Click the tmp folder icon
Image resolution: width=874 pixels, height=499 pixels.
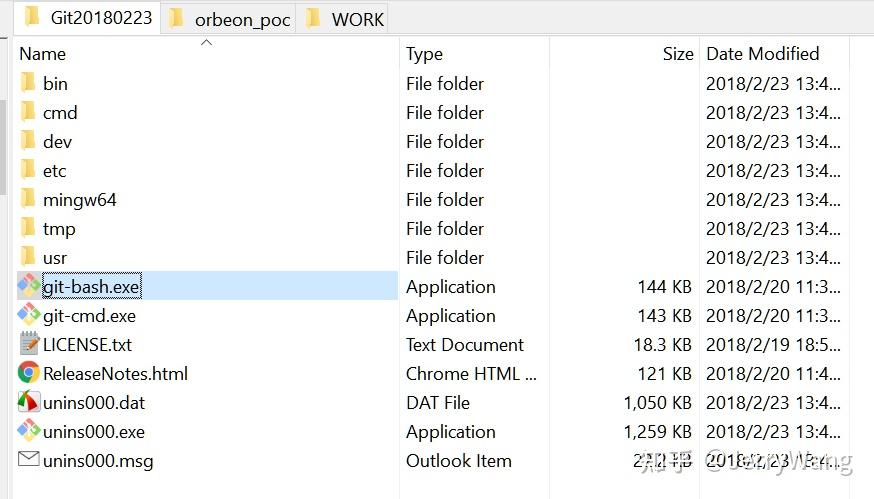coord(28,227)
